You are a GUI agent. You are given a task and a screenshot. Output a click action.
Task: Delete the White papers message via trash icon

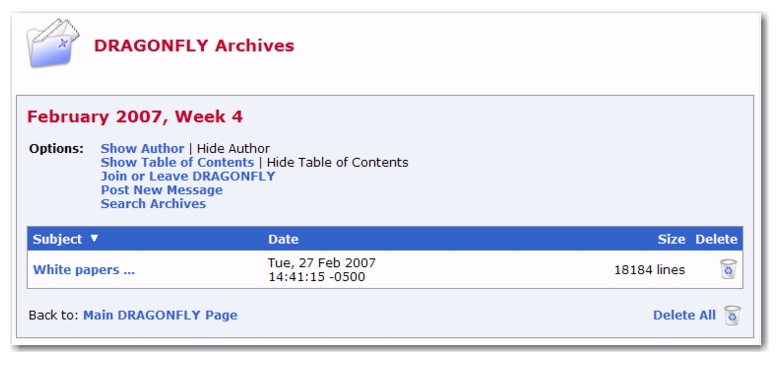tap(728, 269)
